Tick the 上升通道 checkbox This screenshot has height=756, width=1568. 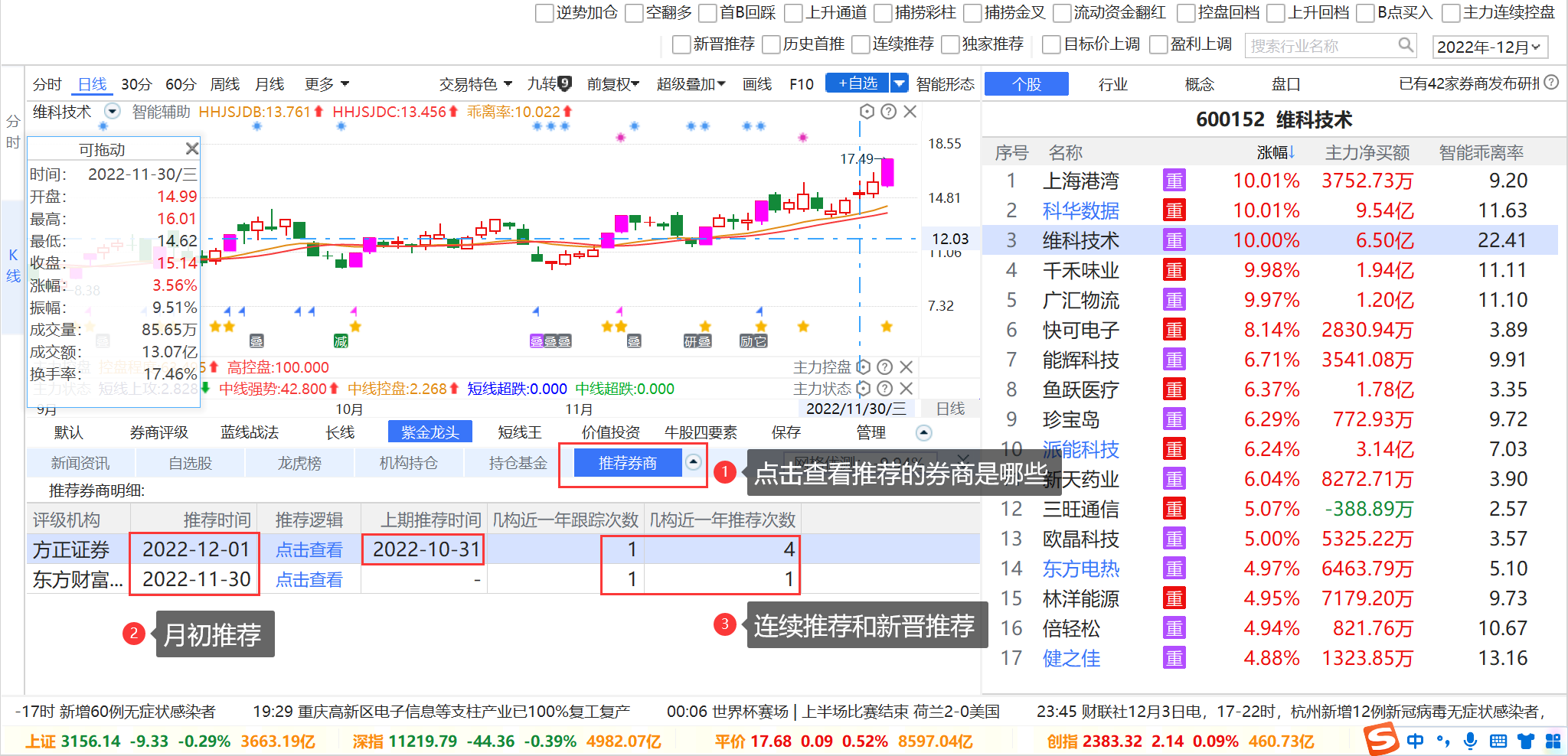794,13
